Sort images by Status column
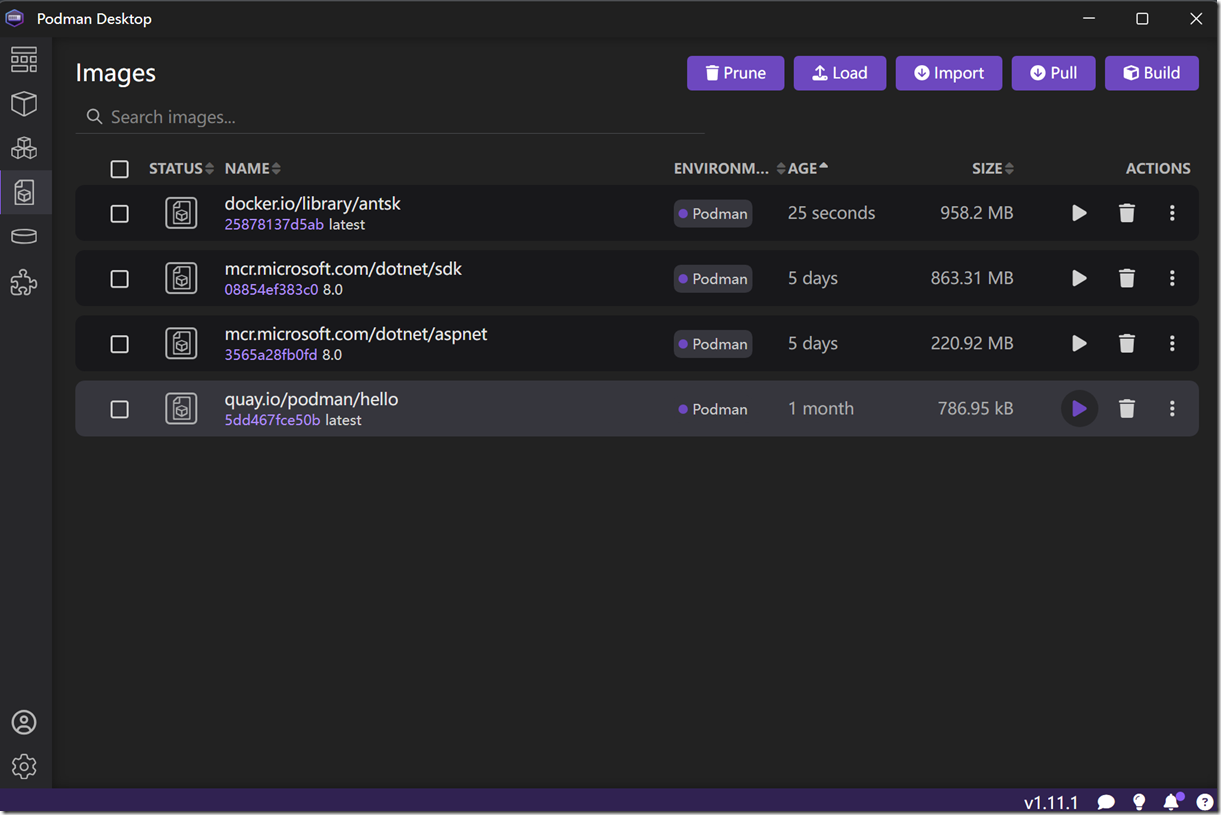This screenshot has width=1221, height=815. (x=181, y=168)
